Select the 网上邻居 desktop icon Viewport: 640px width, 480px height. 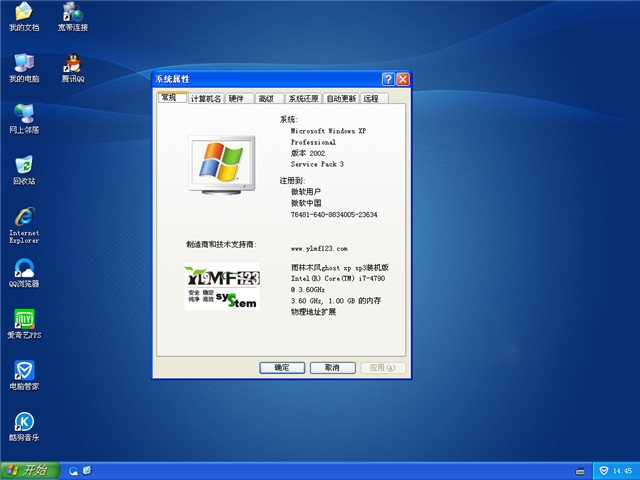[24, 119]
